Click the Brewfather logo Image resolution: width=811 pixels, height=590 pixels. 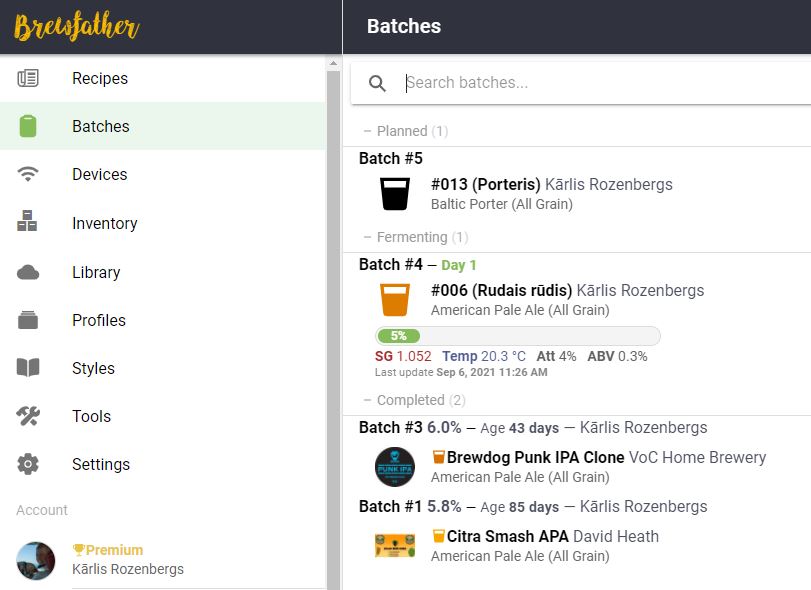coord(77,27)
